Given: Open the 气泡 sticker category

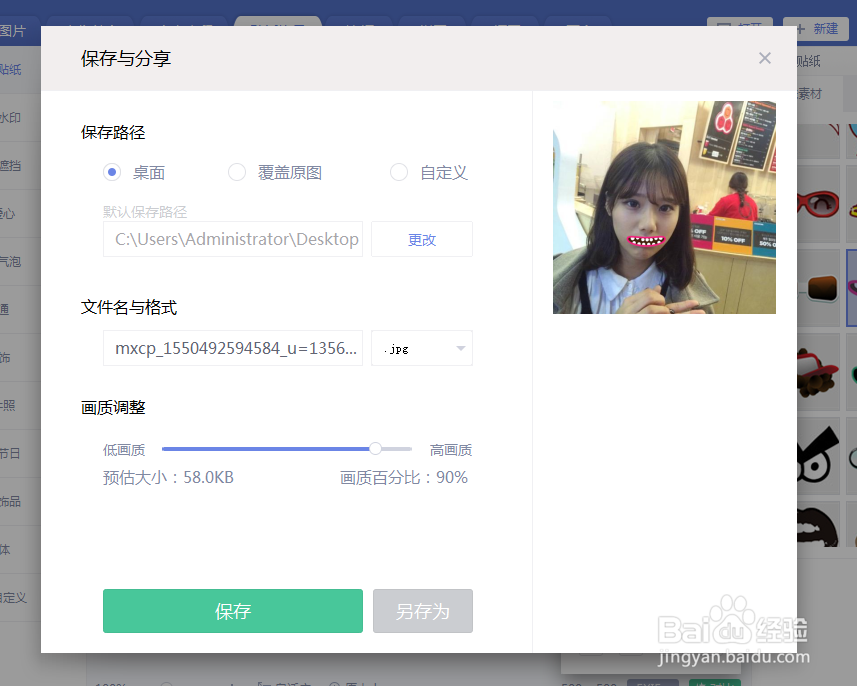Looking at the screenshot, I should pos(12,262).
